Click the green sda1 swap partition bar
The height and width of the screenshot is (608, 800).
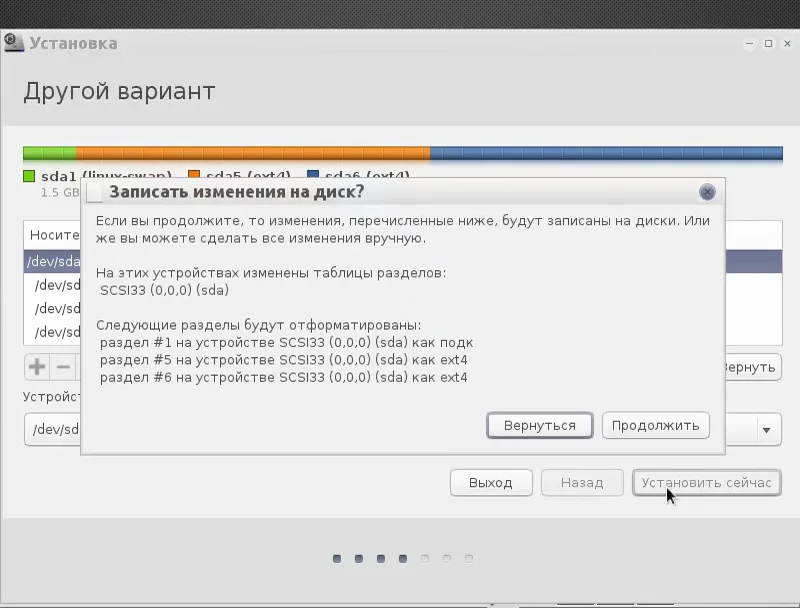pyautogui.click(x=49, y=153)
